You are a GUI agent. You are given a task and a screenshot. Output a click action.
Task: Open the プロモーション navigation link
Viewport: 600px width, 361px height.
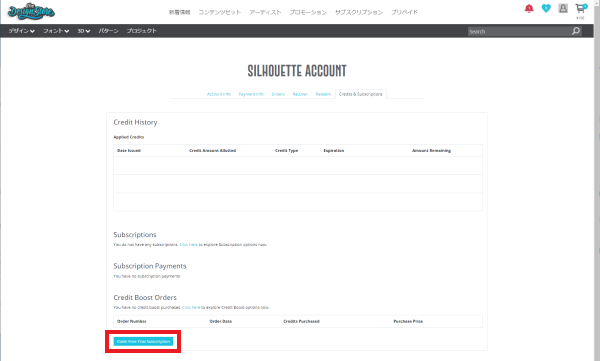(x=308, y=12)
